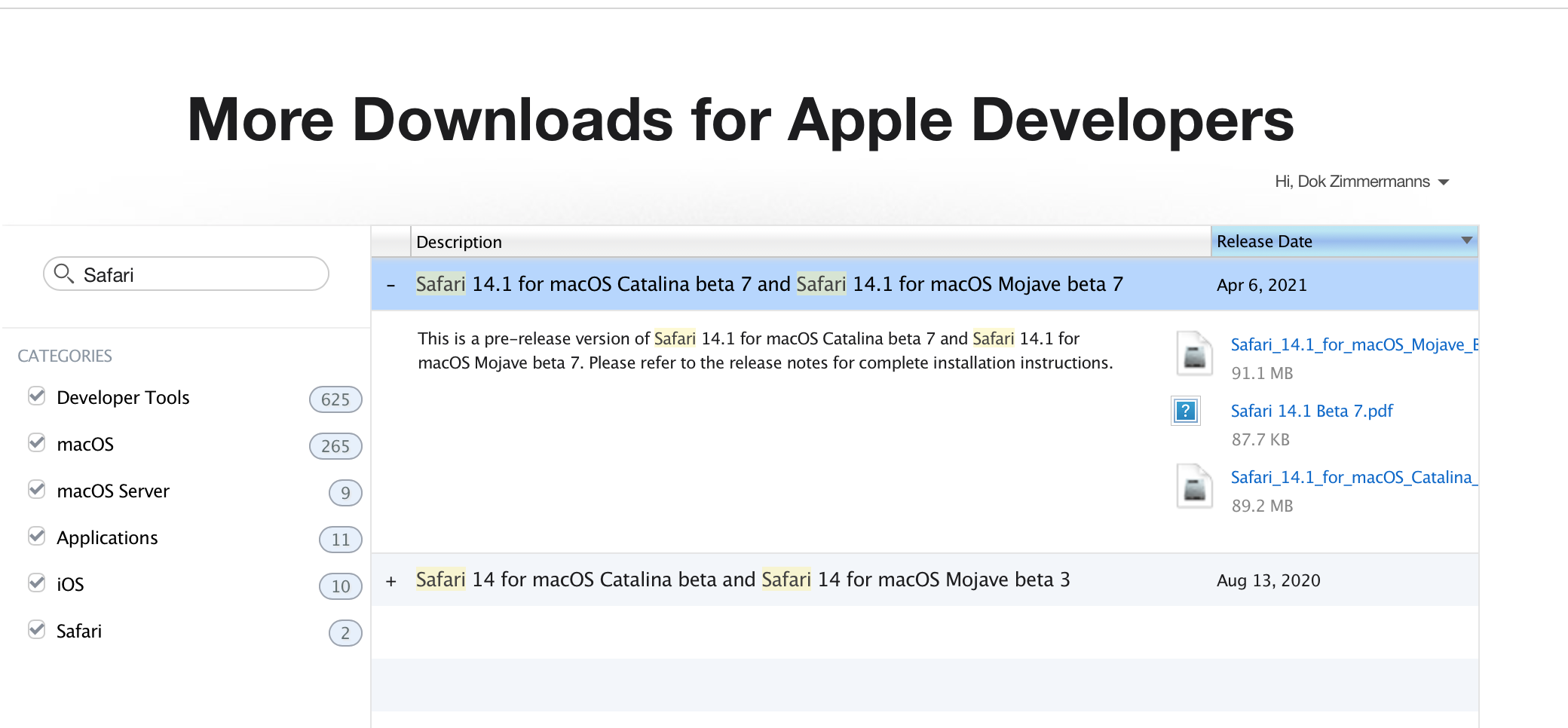Image resolution: width=1568 pixels, height=728 pixels.
Task: Click the Release Date sort arrow
Action: click(x=1466, y=240)
